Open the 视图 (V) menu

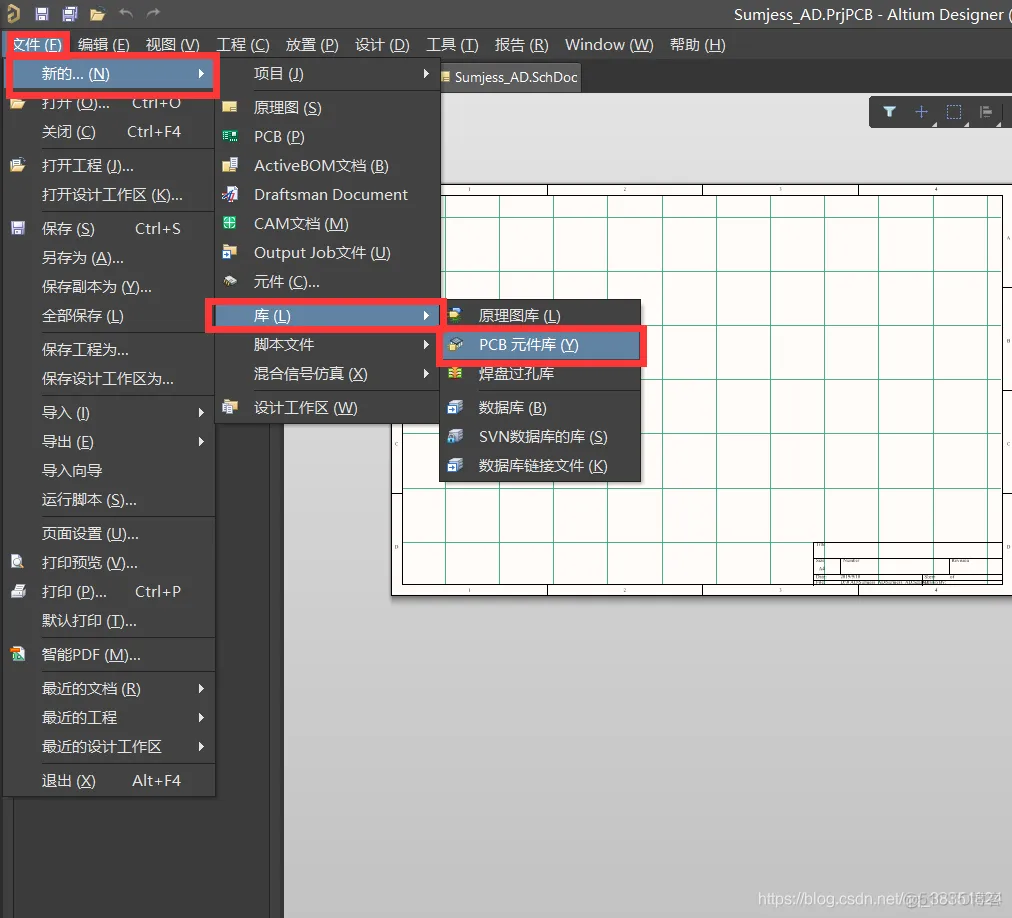[172, 45]
